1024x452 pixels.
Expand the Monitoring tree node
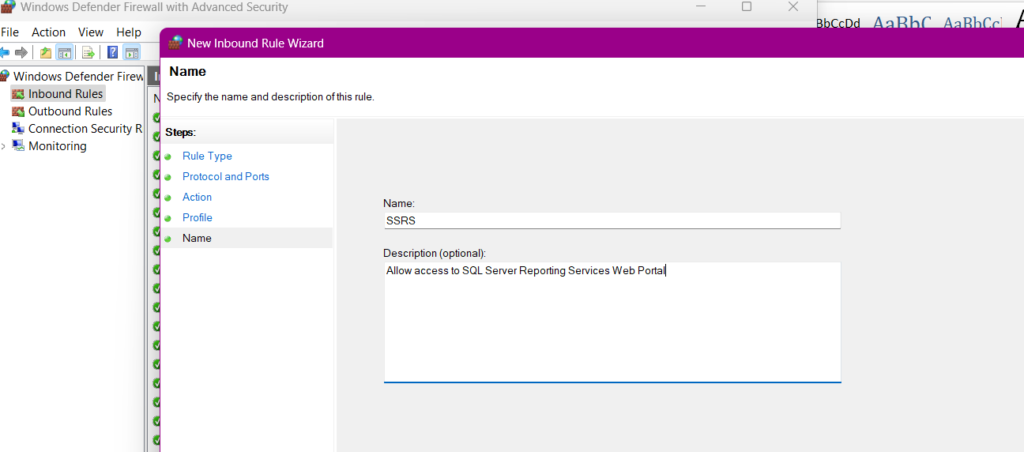click(x=4, y=146)
